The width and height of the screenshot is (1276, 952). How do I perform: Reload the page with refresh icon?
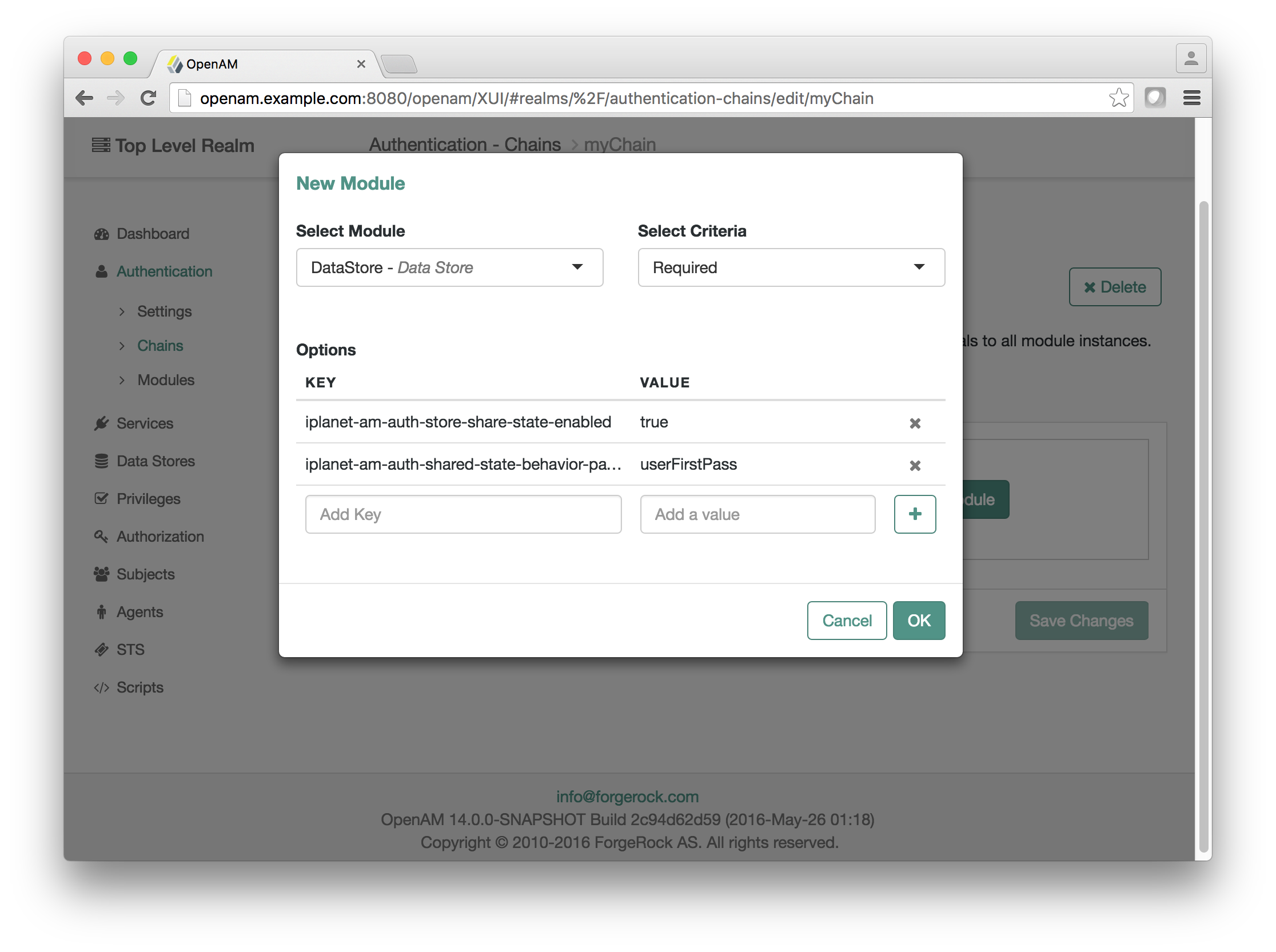[x=148, y=98]
